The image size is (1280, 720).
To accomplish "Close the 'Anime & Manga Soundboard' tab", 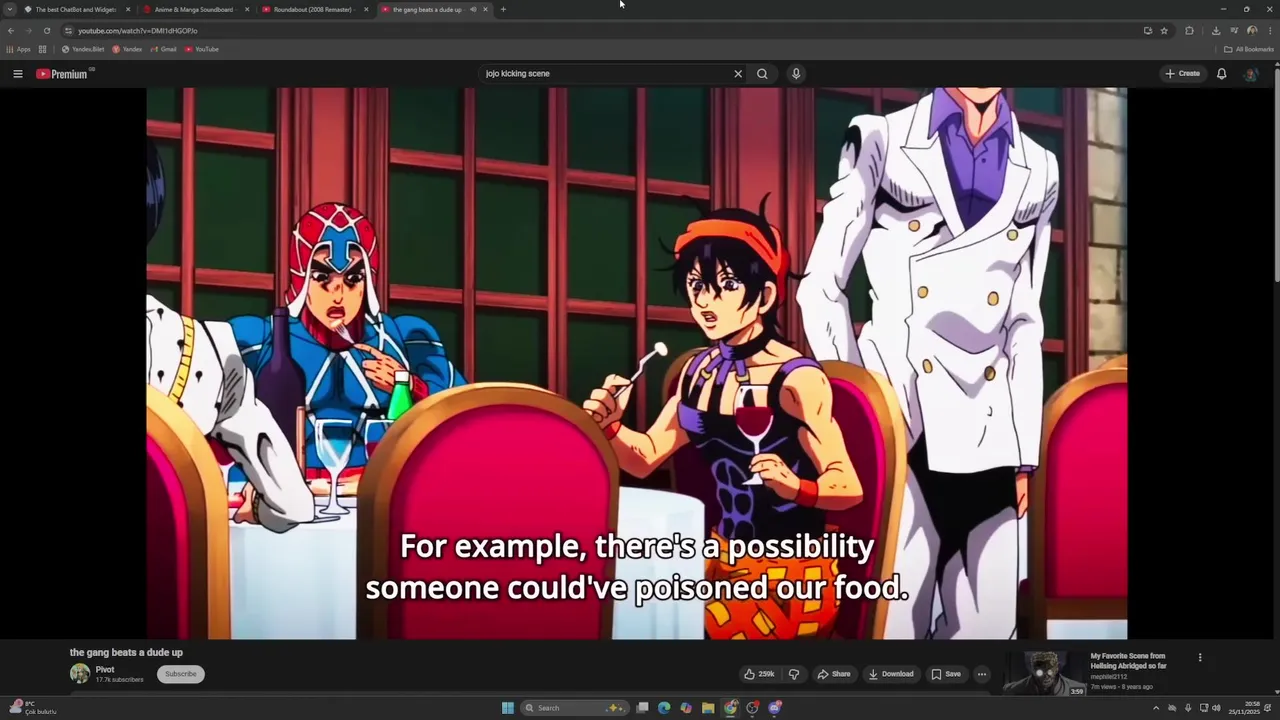I will pyautogui.click(x=247, y=9).
